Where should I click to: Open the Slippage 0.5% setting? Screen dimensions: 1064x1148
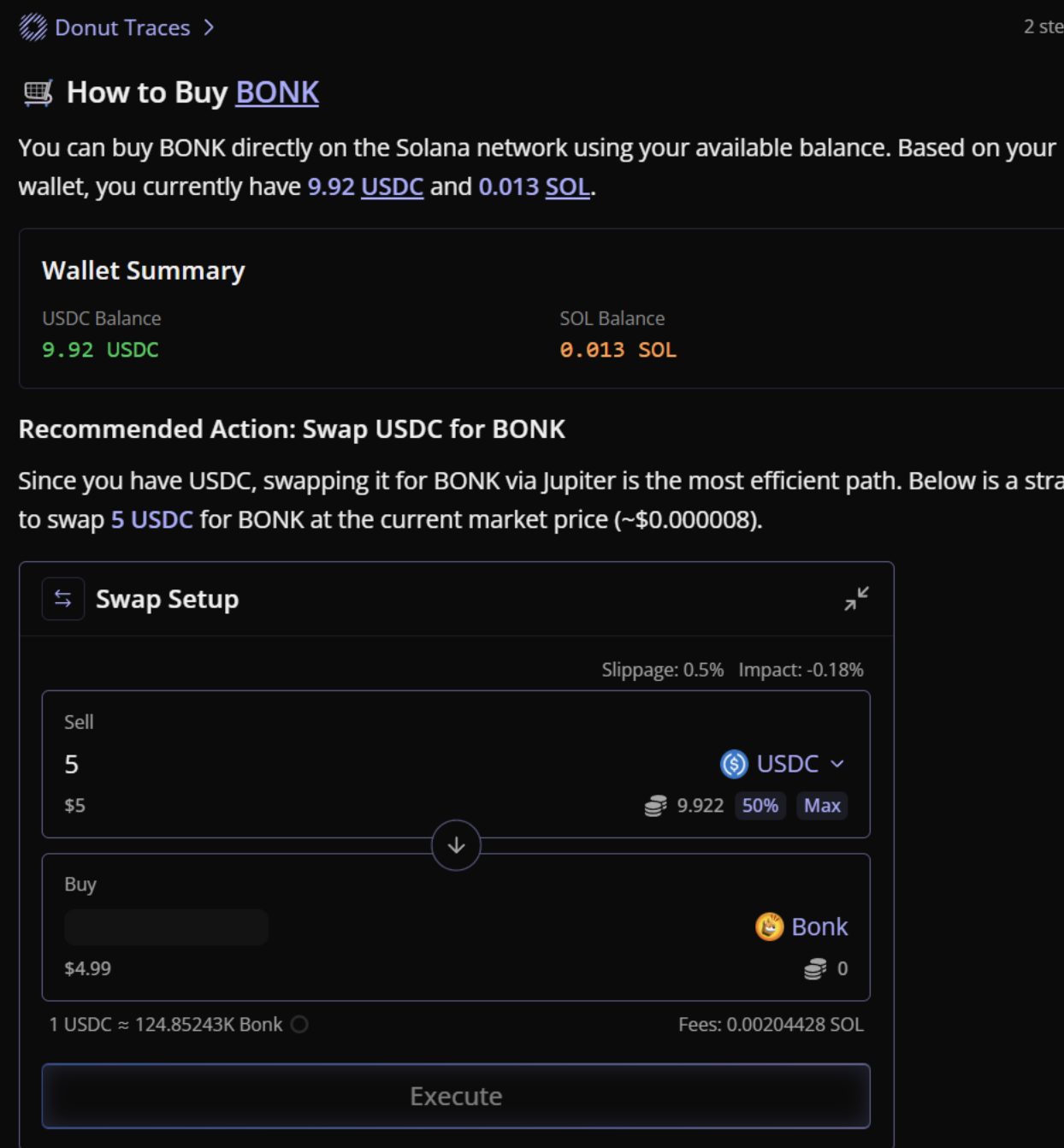662,670
